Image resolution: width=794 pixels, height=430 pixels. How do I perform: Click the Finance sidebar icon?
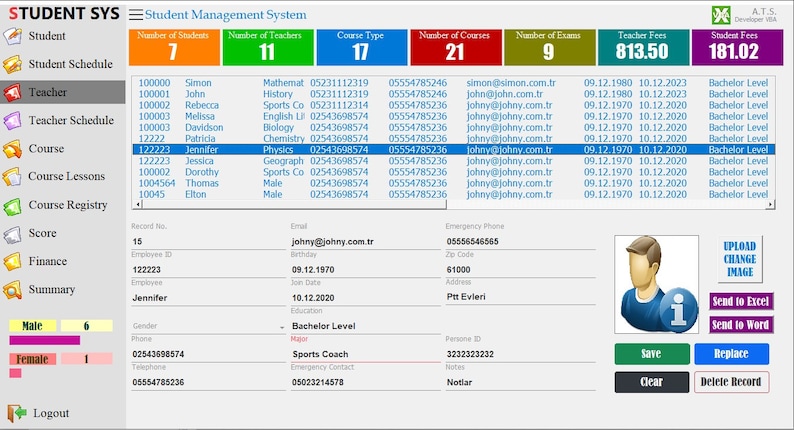[x=12, y=261]
